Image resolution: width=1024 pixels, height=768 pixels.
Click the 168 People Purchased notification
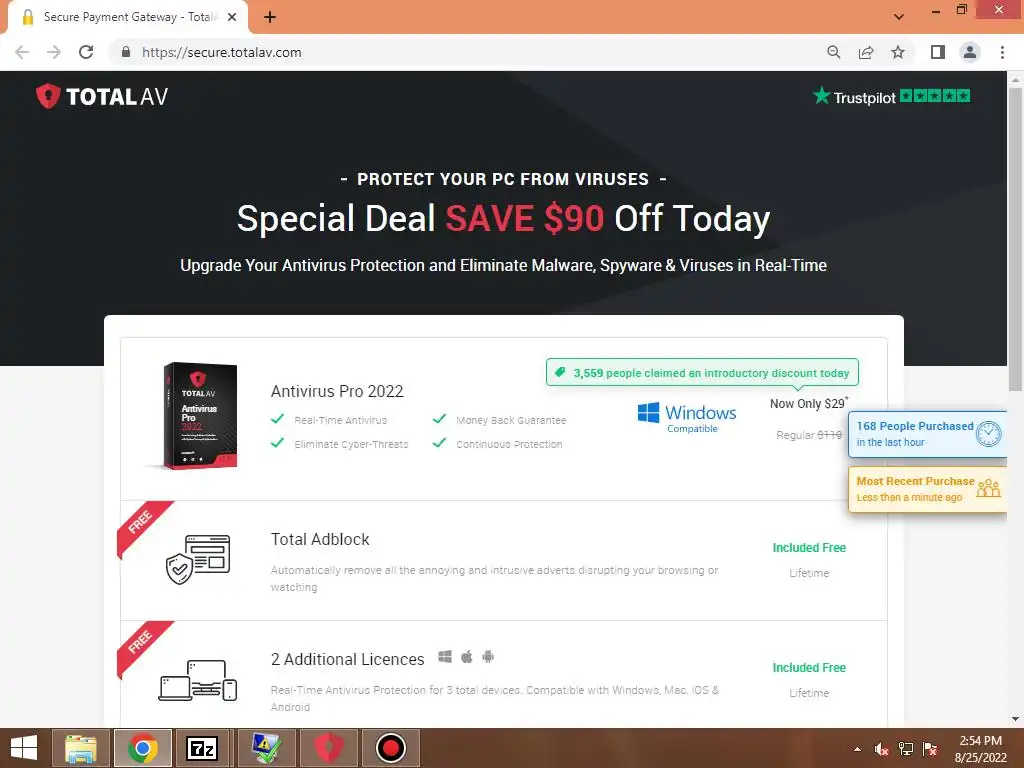click(x=927, y=434)
